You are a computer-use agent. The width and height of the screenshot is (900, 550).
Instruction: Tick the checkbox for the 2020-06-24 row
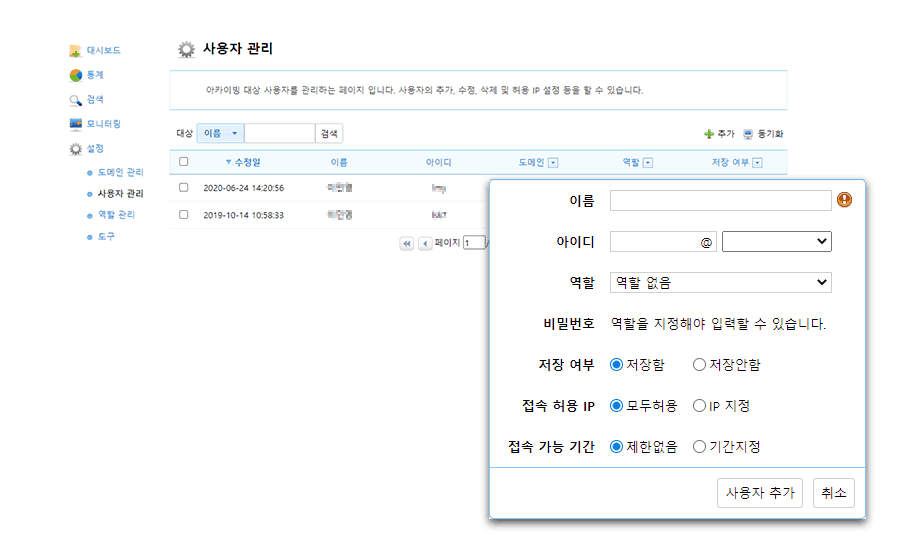point(183,187)
